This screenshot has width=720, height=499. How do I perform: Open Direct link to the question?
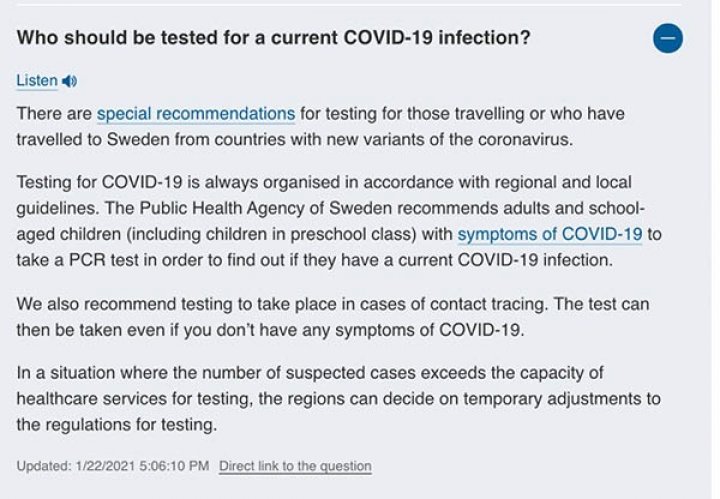[x=295, y=466]
